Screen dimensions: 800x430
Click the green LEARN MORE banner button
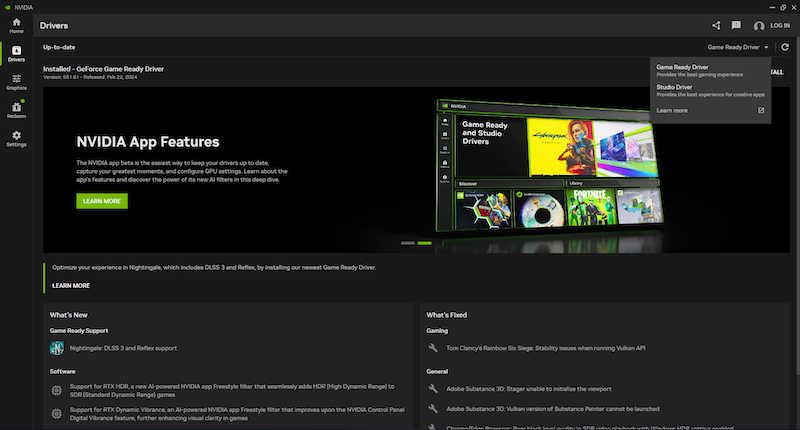pyautogui.click(x=102, y=201)
